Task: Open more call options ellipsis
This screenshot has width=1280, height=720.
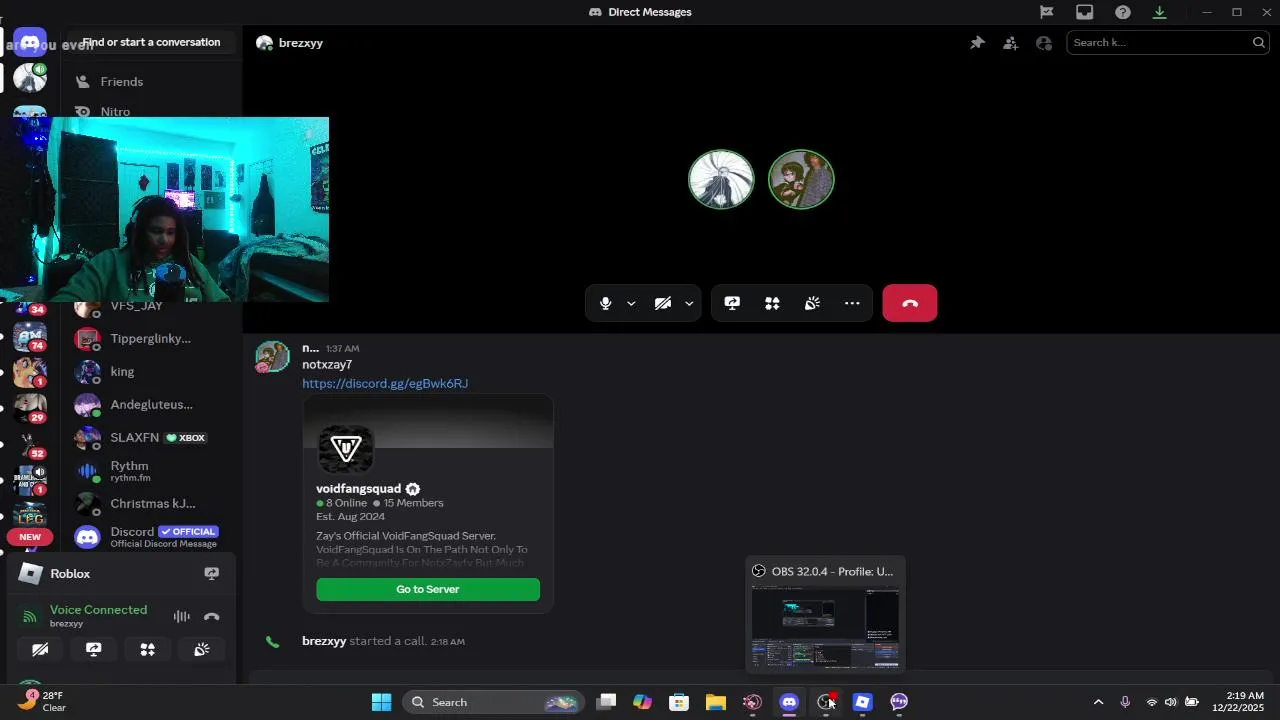Action: tap(852, 303)
